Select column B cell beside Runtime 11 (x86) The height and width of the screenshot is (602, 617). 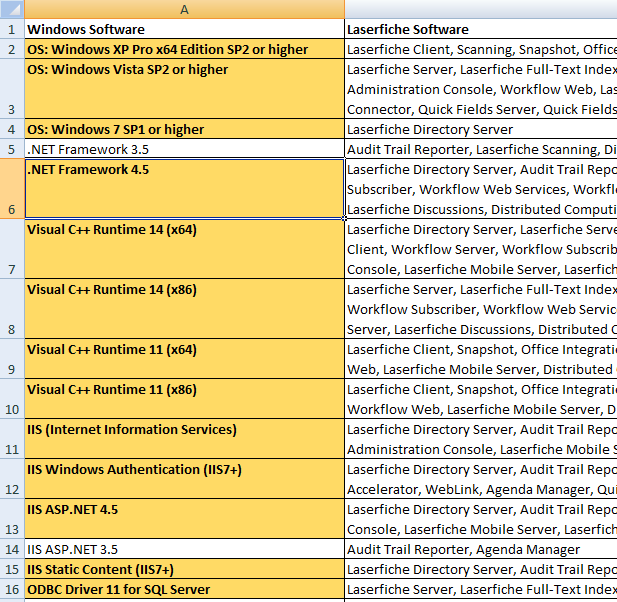tap(481, 399)
